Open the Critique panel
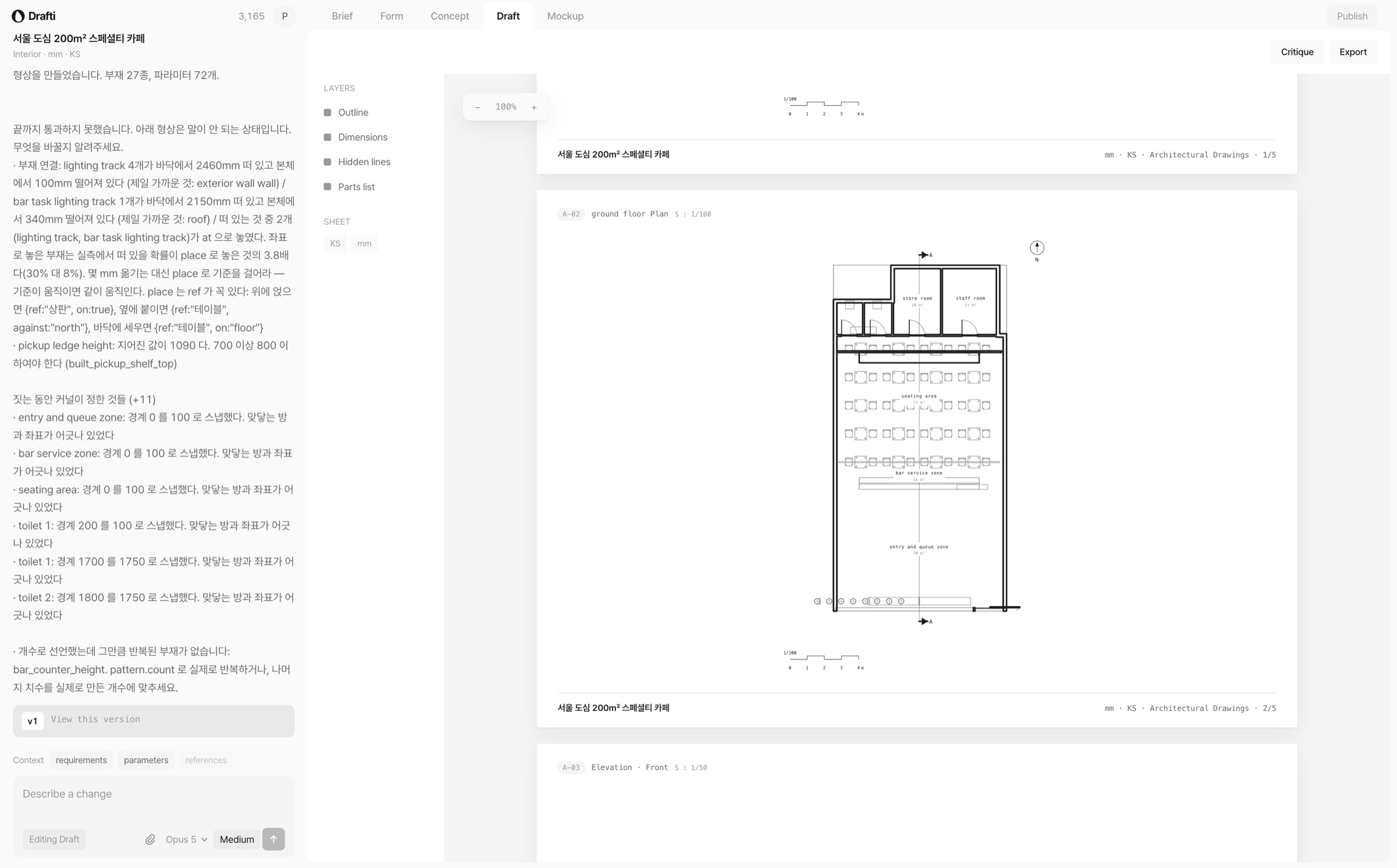1397x868 pixels. [x=1297, y=52]
